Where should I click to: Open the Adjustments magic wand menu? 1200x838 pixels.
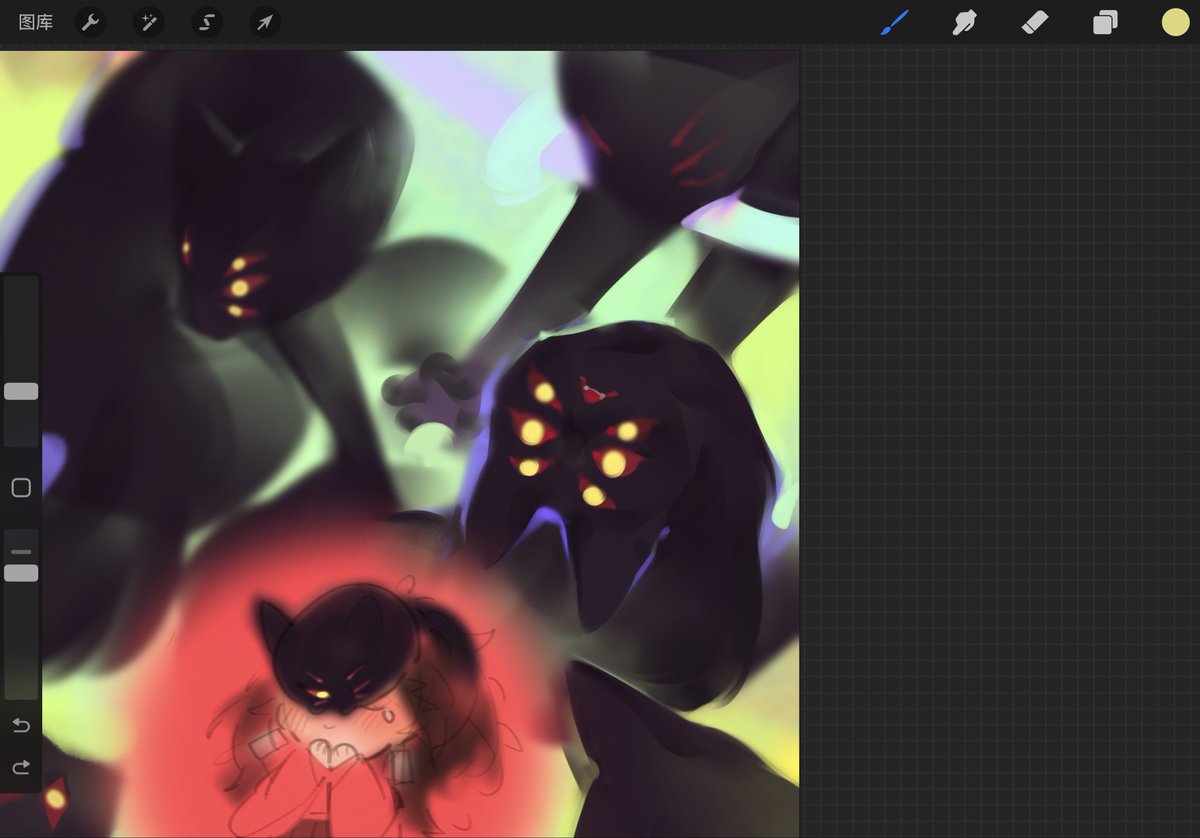coord(149,22)
